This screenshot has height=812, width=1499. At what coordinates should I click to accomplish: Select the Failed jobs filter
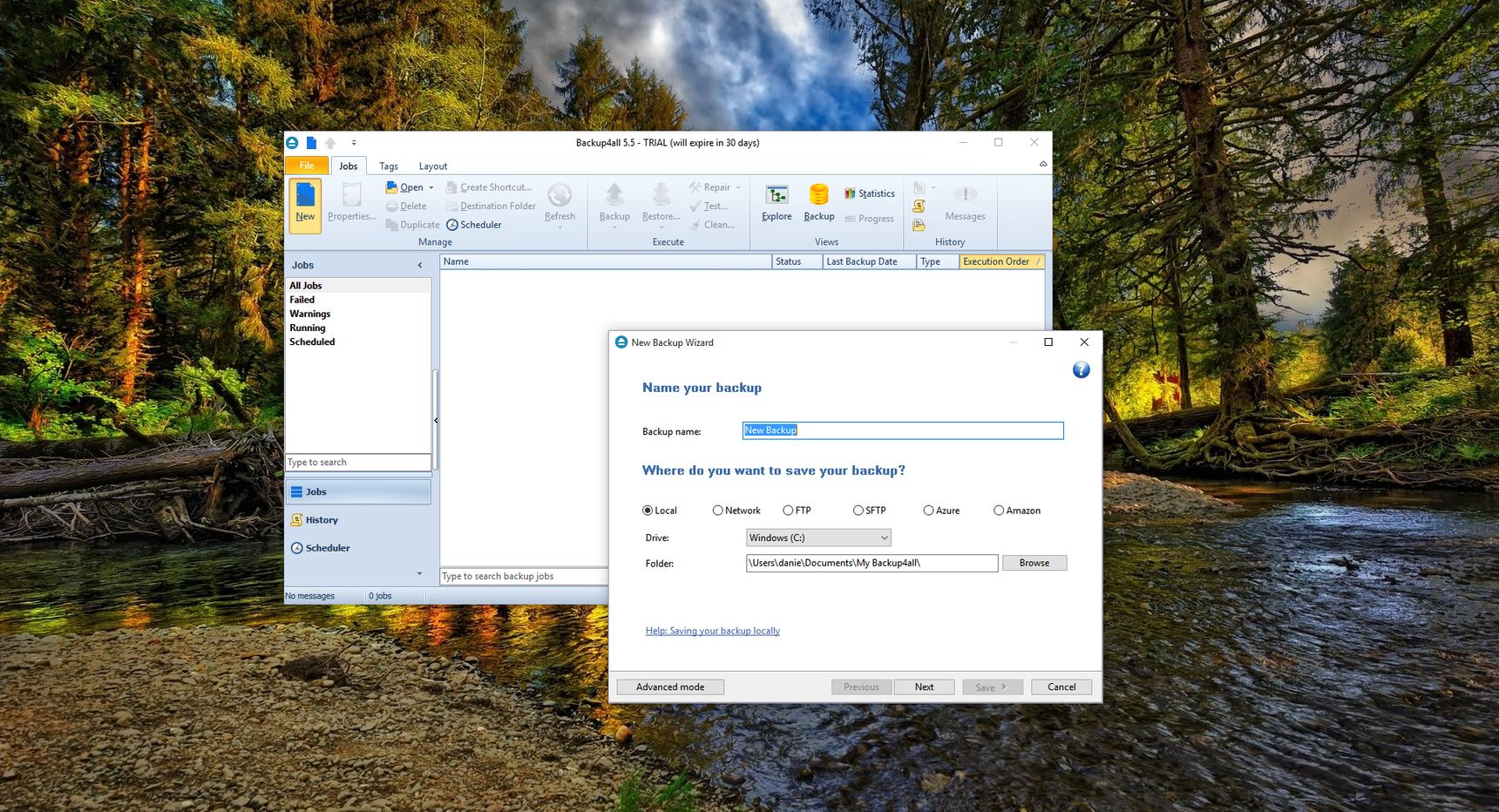coord(302,300)
